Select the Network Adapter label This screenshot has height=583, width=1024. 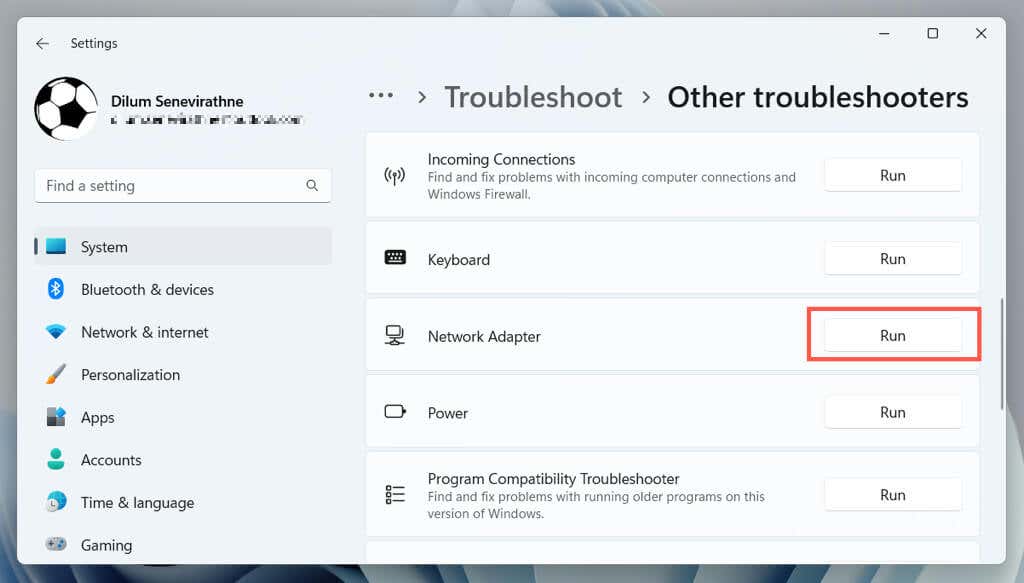point(484,336)
